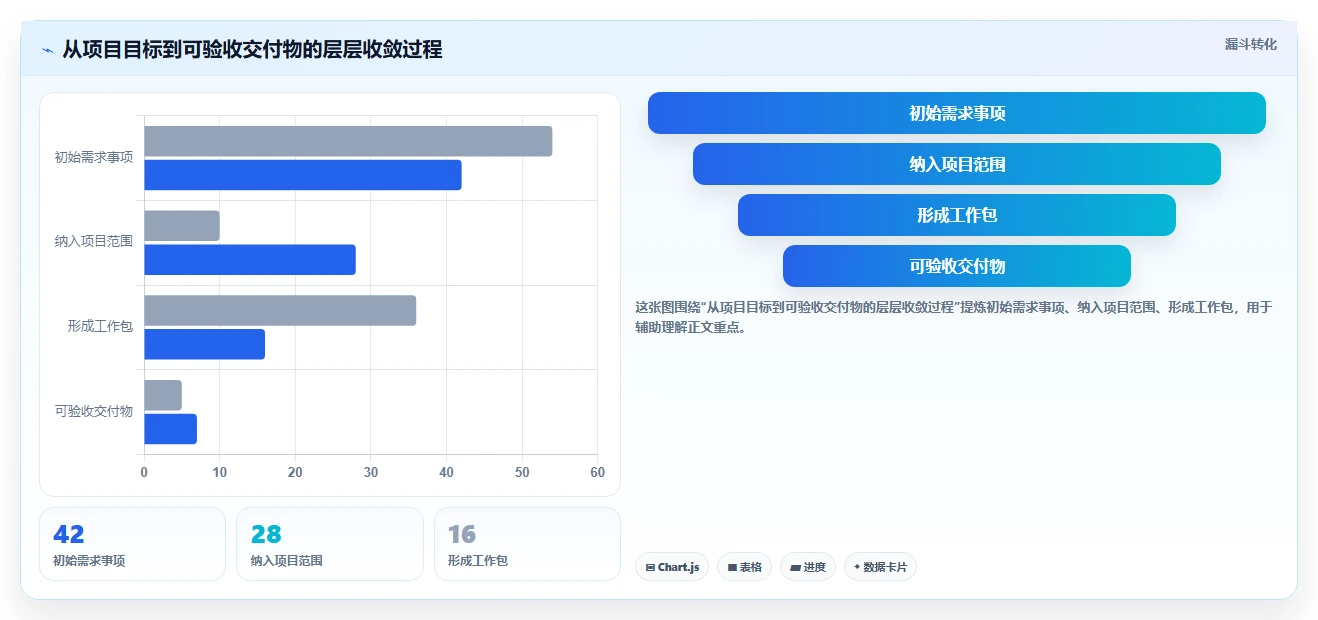Click the title 从项目目标到可验收交付物的层层收敛过程
This screenshot has height=620, width=1318.
tap(252, 50)
